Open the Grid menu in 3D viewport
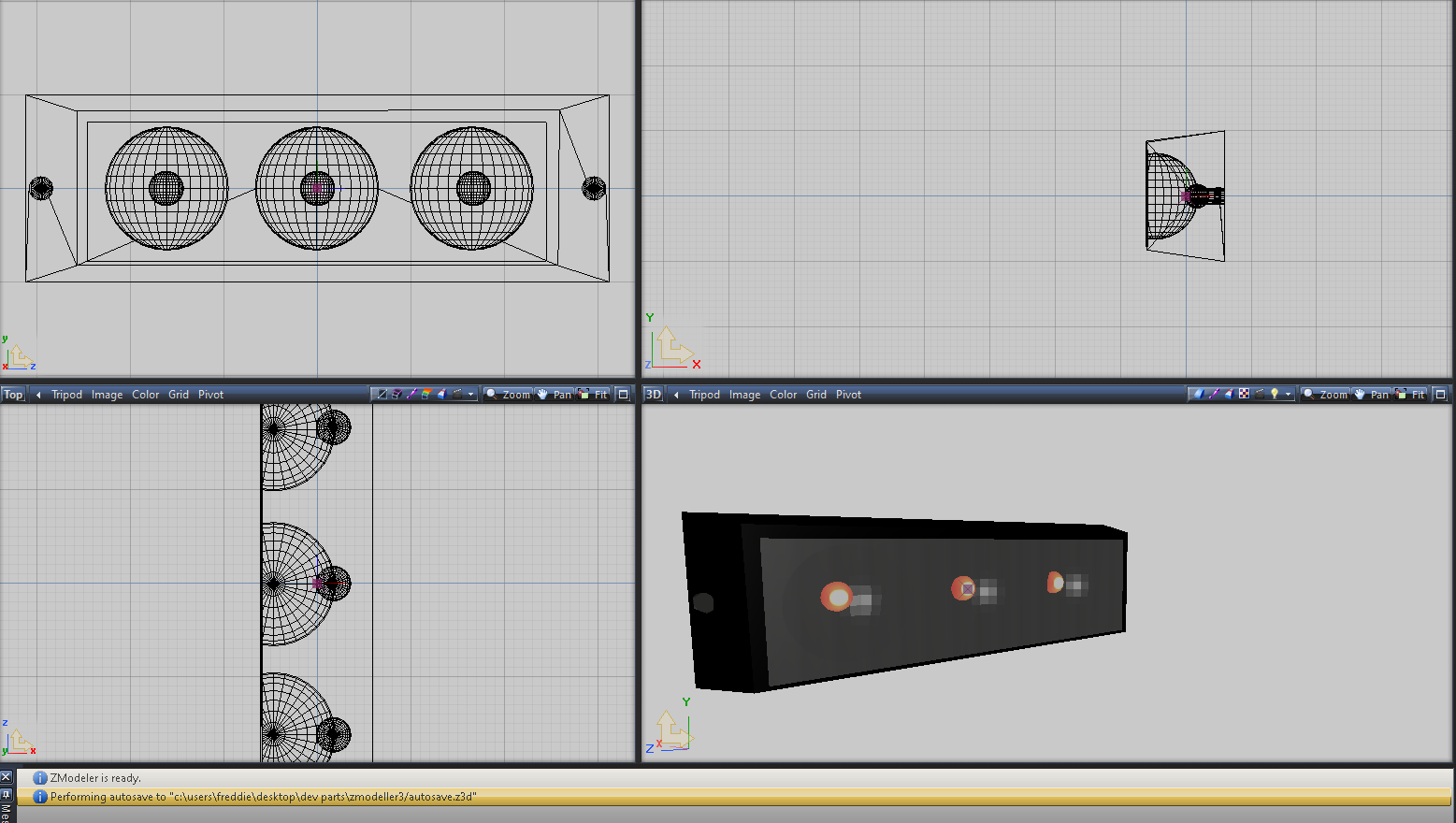This screenshot has height=823, width=1456. point(816,395)
